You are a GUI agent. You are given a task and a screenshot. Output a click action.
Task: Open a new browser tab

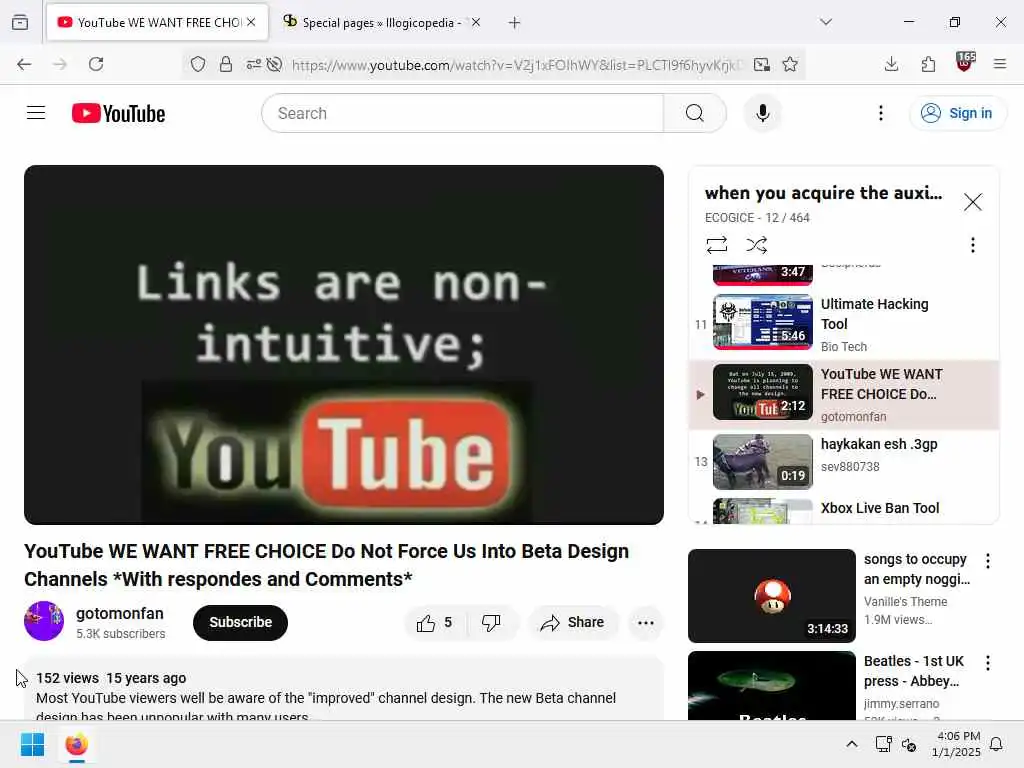[515, 23]
